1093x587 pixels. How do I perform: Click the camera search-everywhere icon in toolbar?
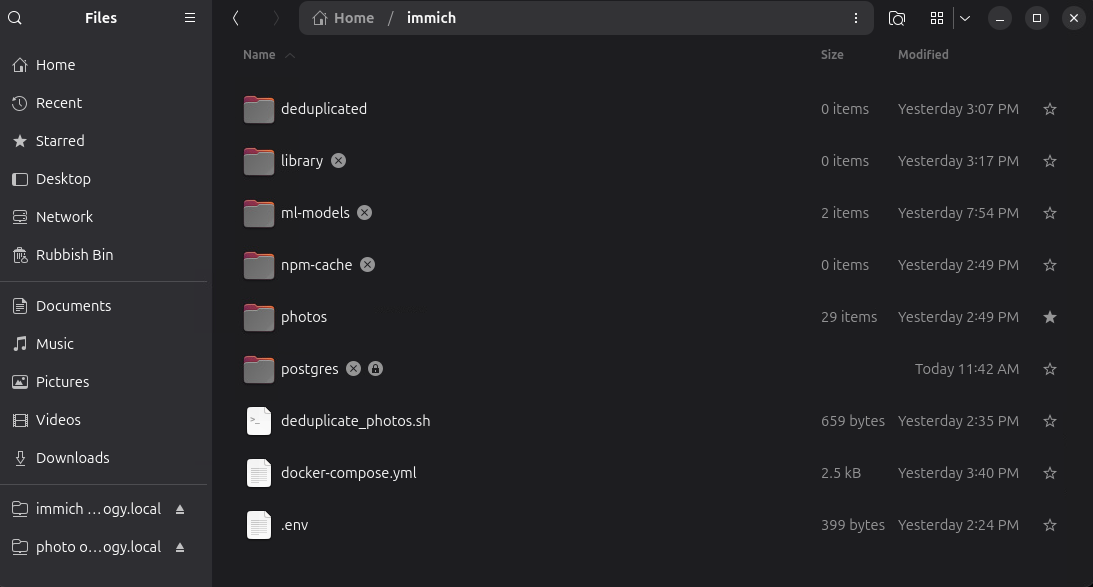point(897,18)
